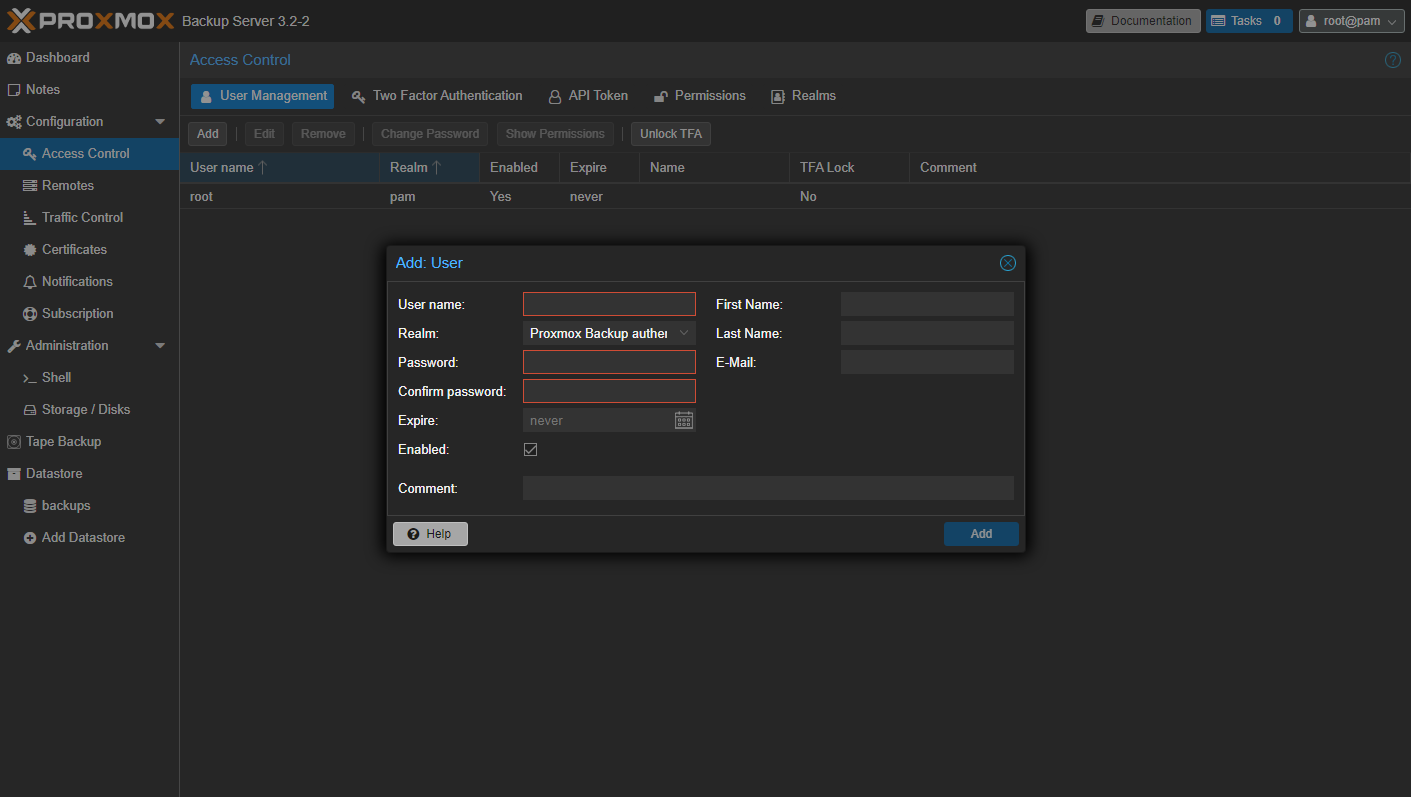1411x797 pixels.
Task: Toggle the Enabled checkbox
Action: click(531, 450)
